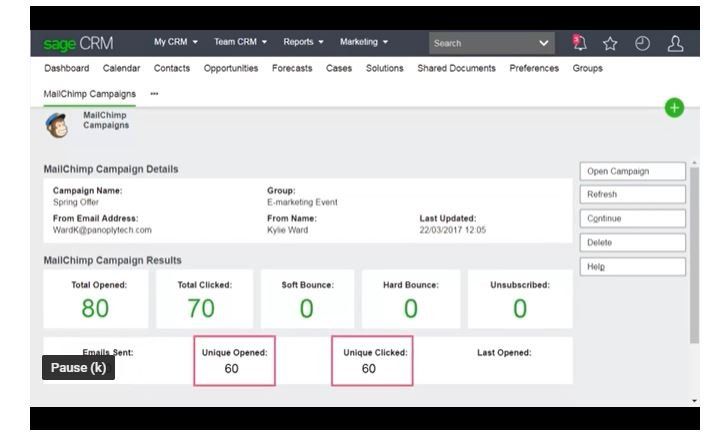Click the Hard Bounce value 0
The height and width of the screenshot is (440, 717).
coord(411,308)
